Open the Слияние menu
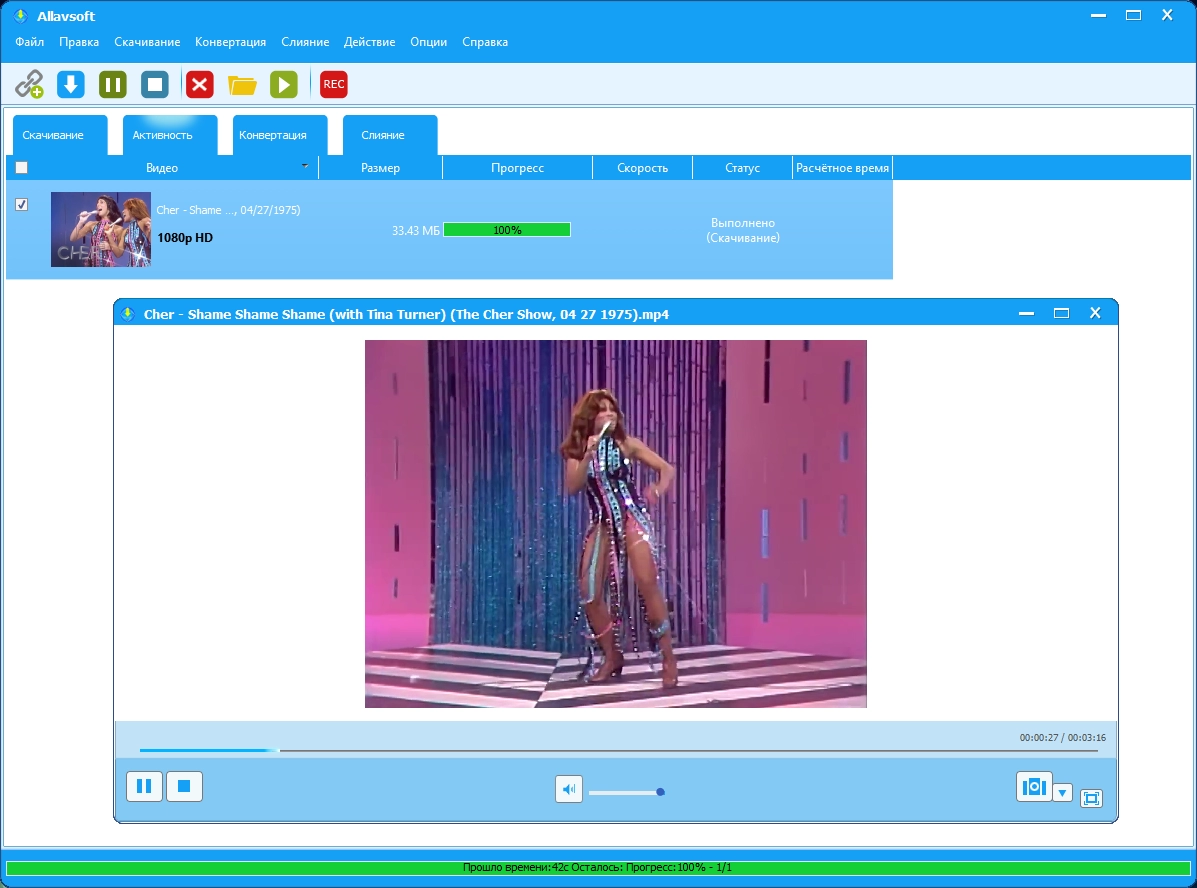1197x888 pixels. [x=305, y=42]
